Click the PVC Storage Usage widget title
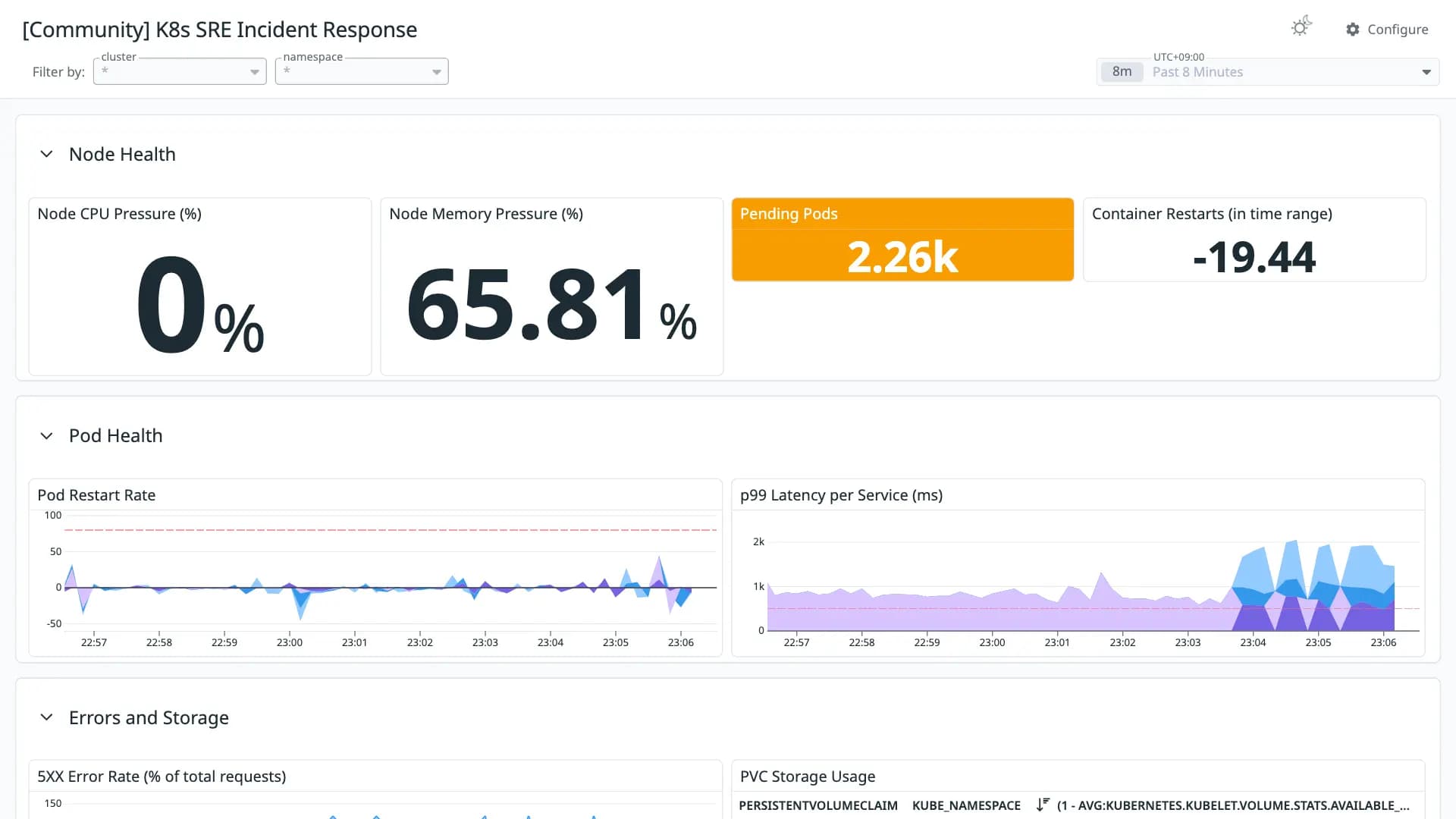The height and width of the screenshot is (819, 1456). click(807, 777)
